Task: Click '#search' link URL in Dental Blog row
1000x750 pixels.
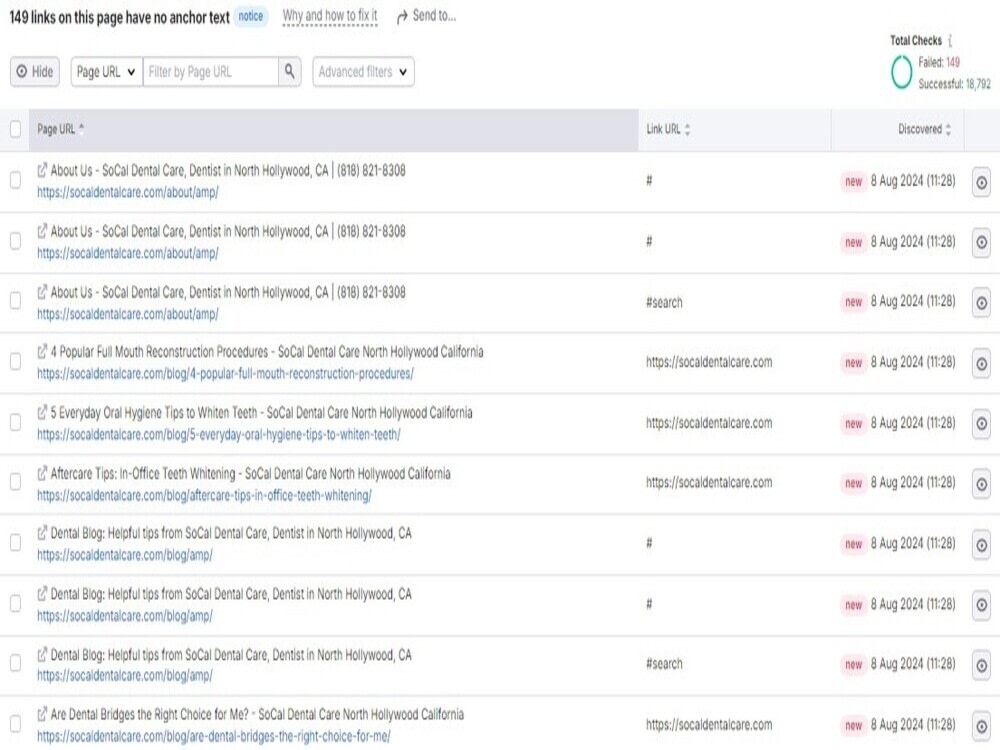Action: 664,664
